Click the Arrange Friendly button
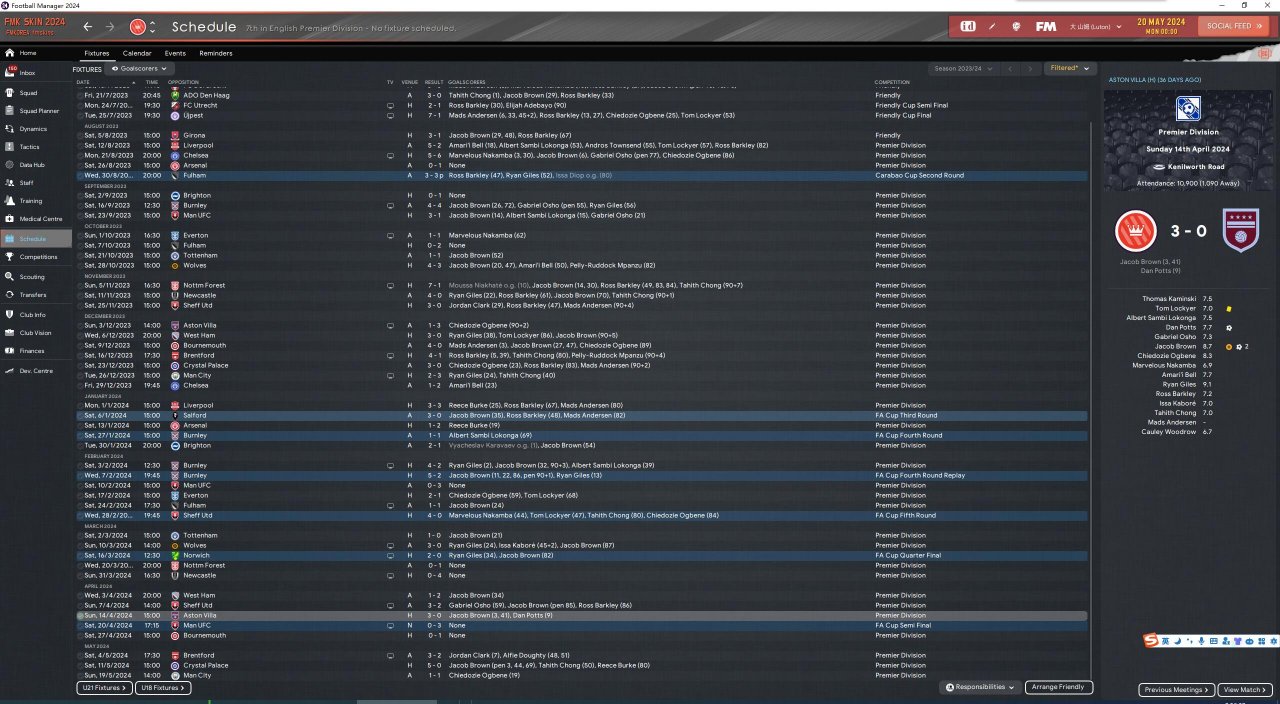Image resolution: width=1280 pixels, height=704 pixels. (x=1059, y=688)
